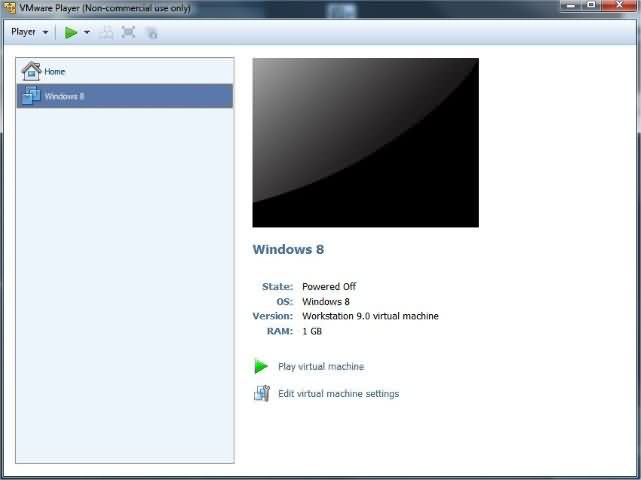Click the green arrow beside Play virtual machine
Image resolution: width=641 pixels, height=480 pixels.
(261, 366)
